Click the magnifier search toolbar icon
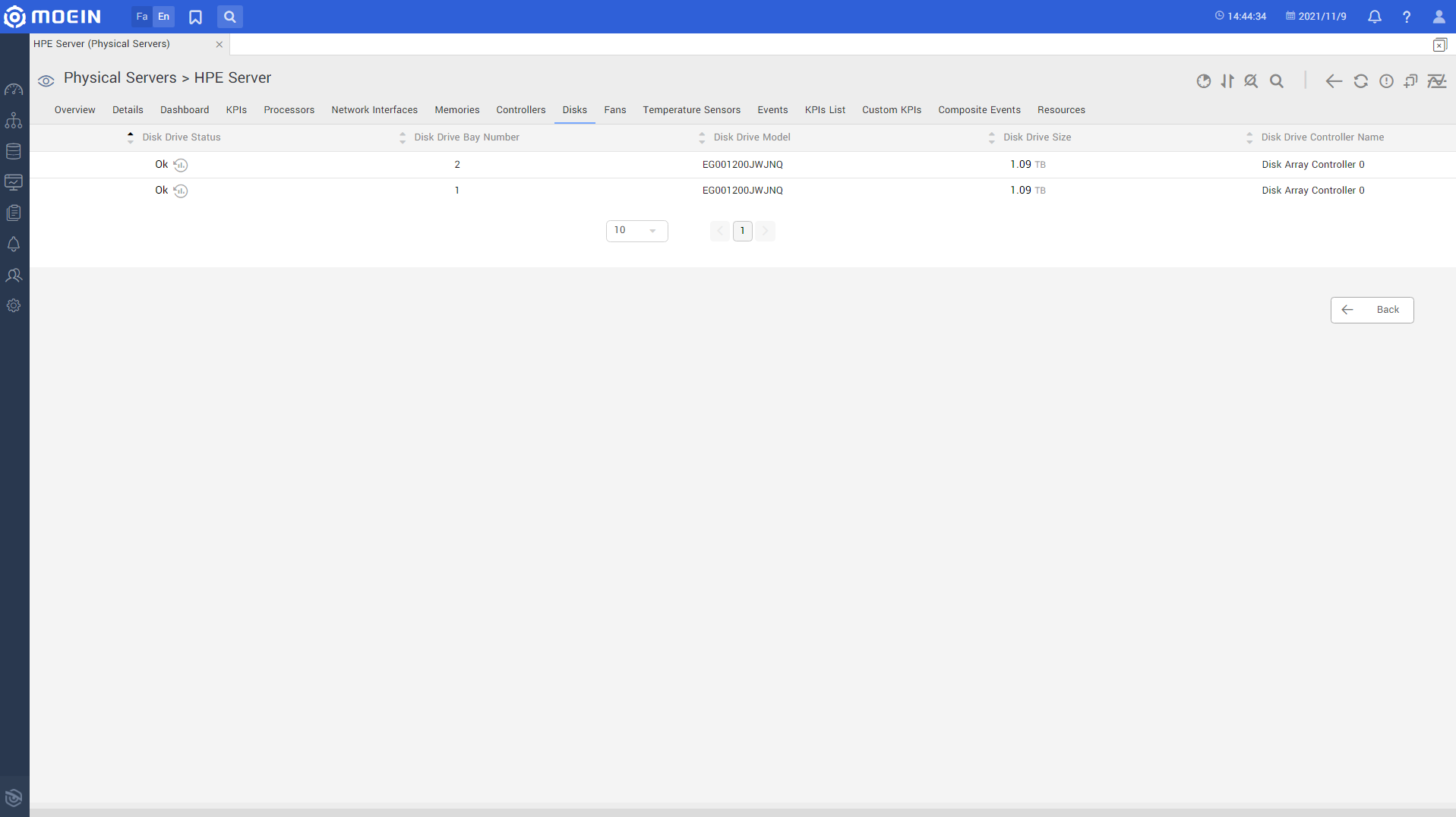This screenshot has width=1456, height=817. point(1277,81)
